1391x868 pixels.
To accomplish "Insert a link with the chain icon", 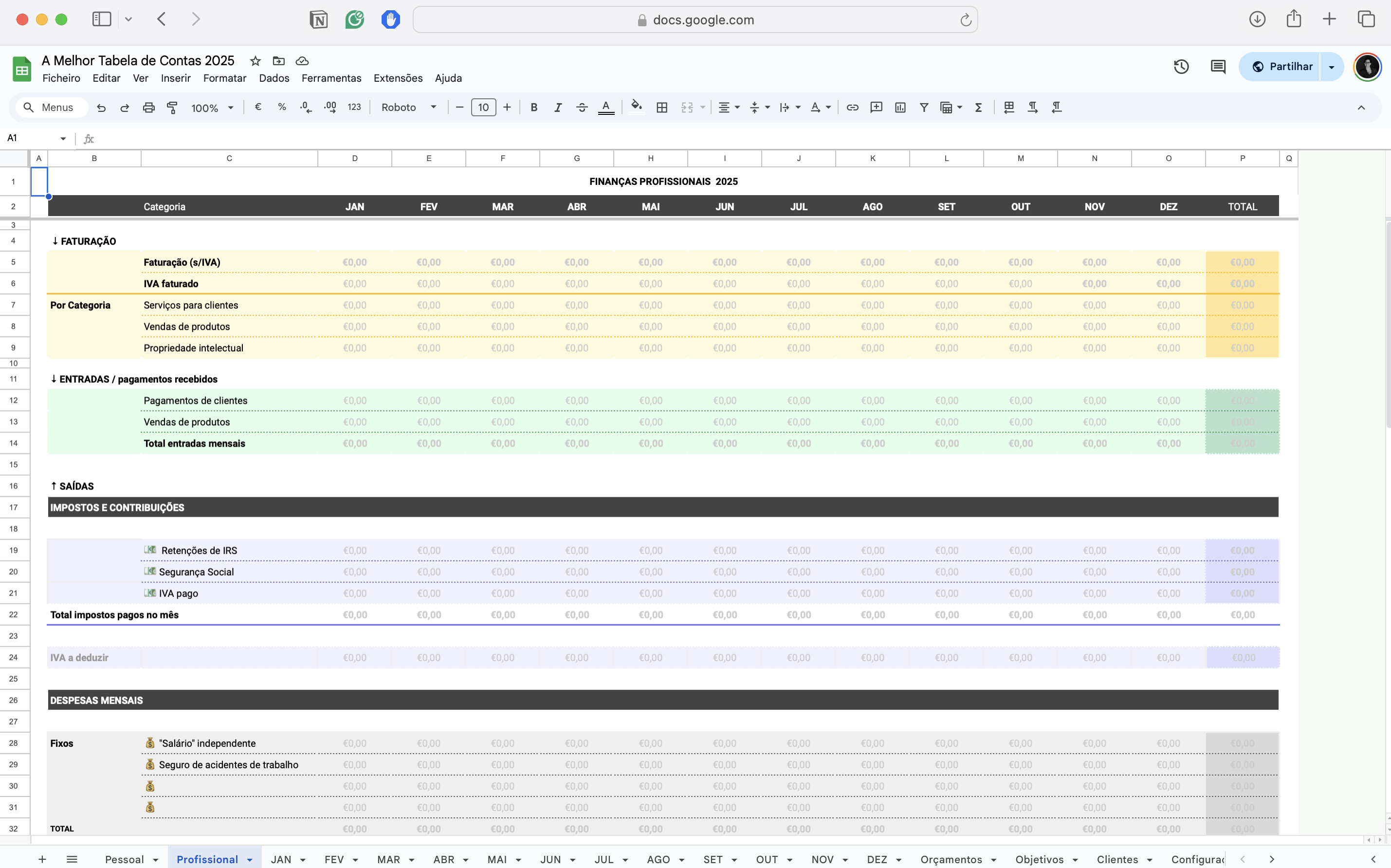I will [853, 108].
